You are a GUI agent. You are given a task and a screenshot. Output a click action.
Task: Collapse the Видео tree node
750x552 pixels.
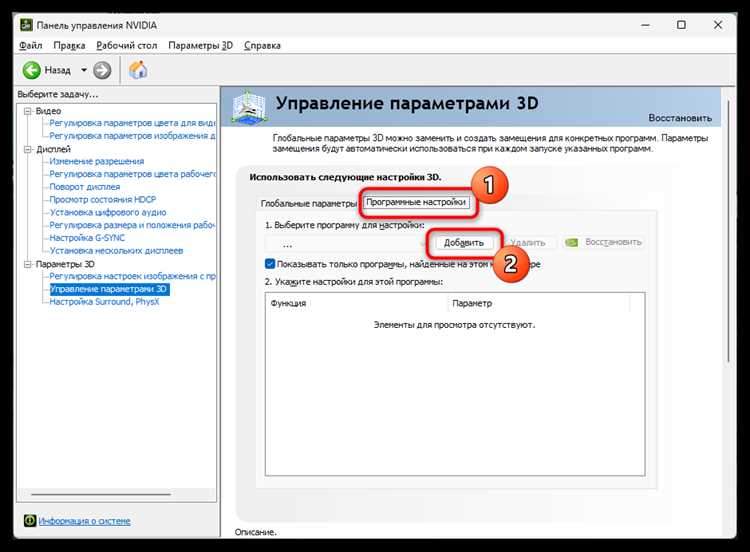click(27, 111)
